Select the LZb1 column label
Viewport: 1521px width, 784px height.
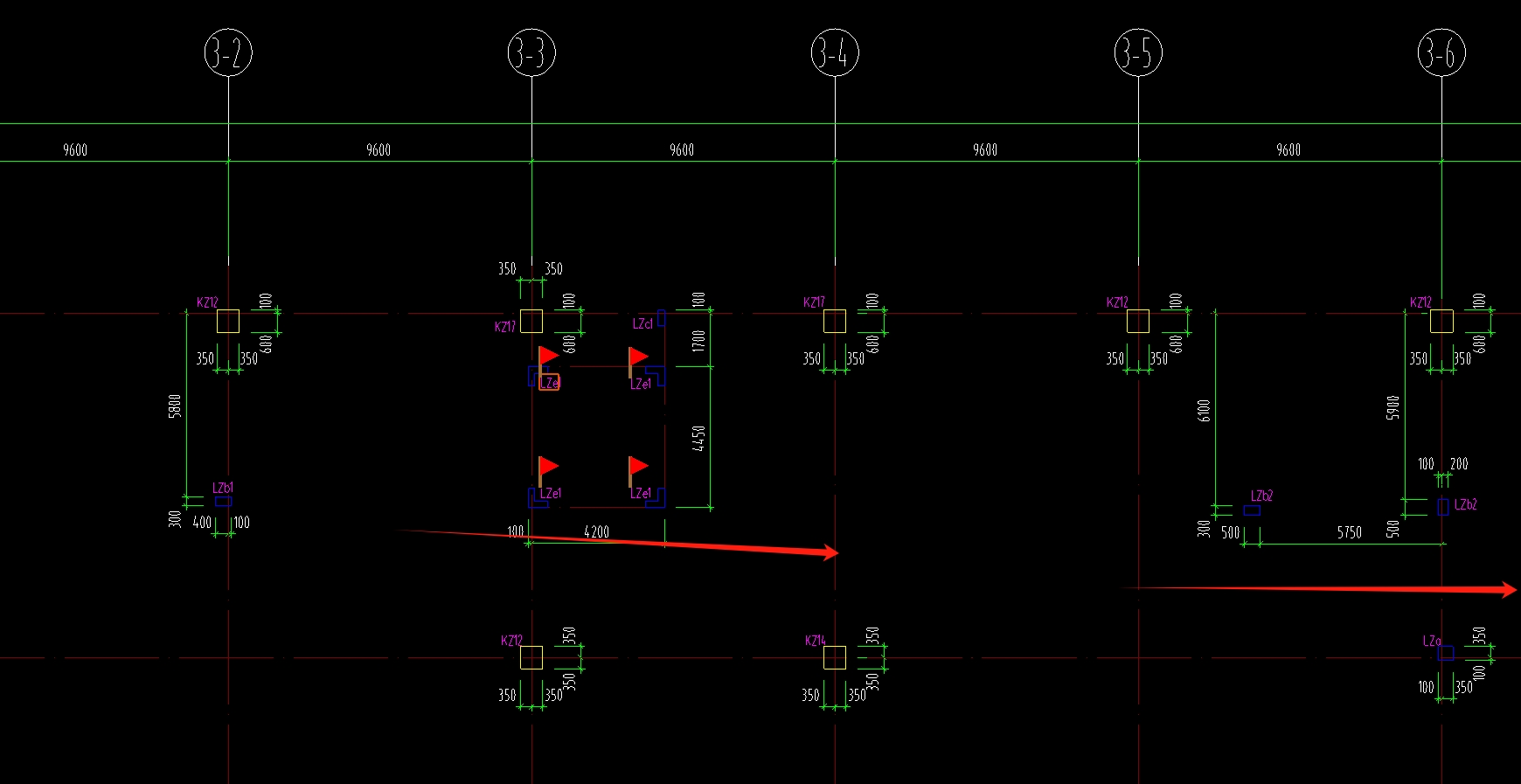[x=223, y=488]
